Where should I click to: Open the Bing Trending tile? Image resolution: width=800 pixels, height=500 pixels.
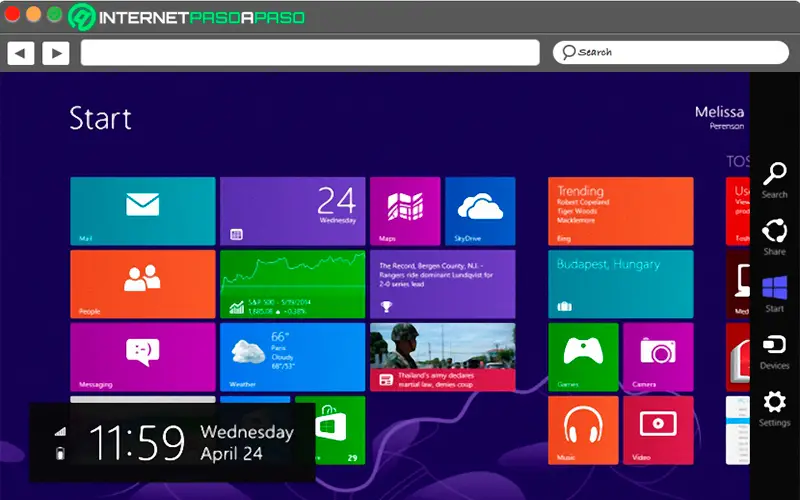620,211
